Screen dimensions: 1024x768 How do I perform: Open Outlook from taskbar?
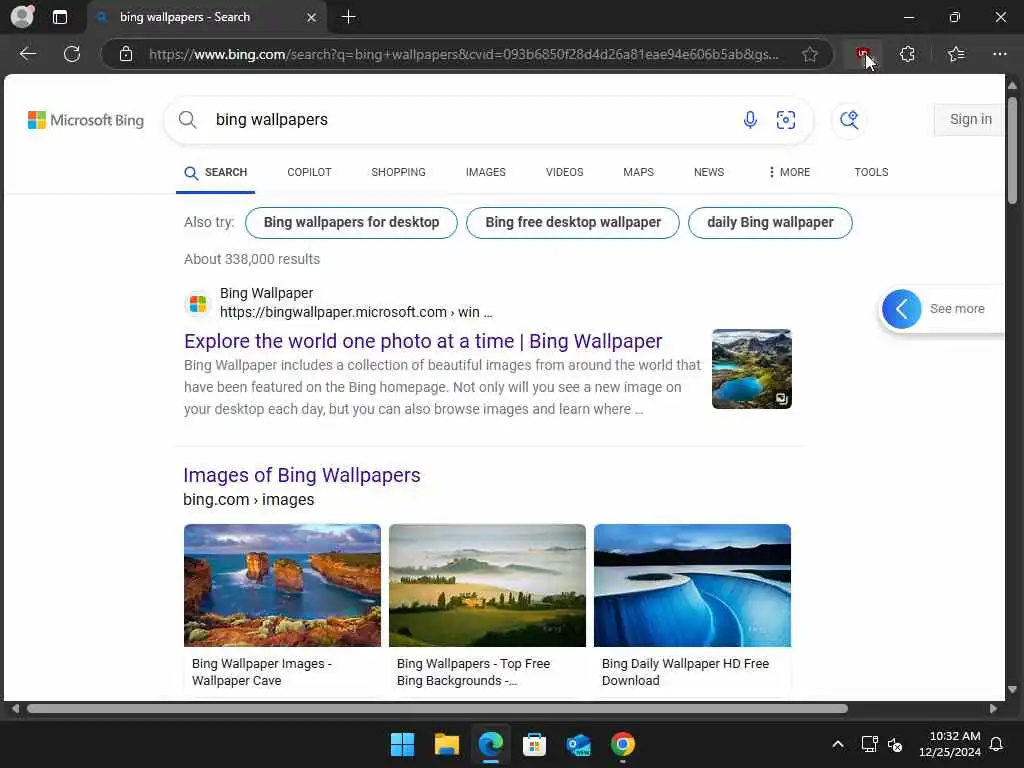point(579,744)
